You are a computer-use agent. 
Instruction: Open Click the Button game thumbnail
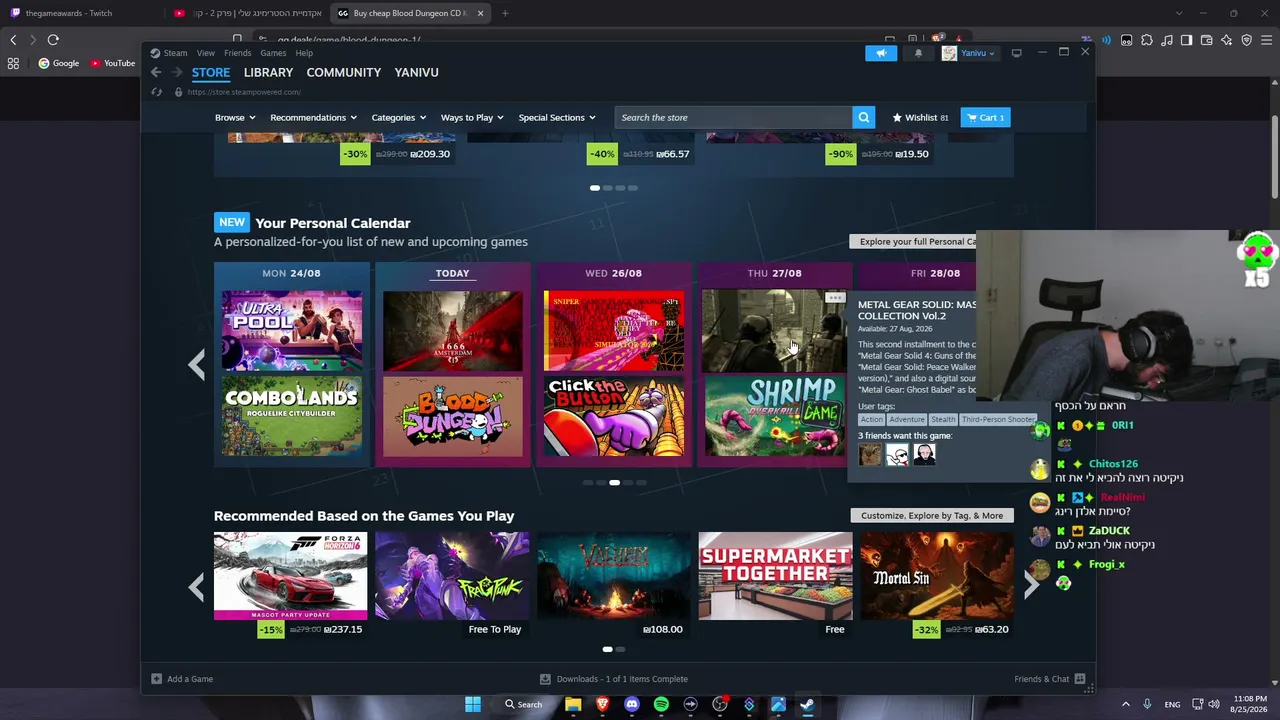(613, 416)
